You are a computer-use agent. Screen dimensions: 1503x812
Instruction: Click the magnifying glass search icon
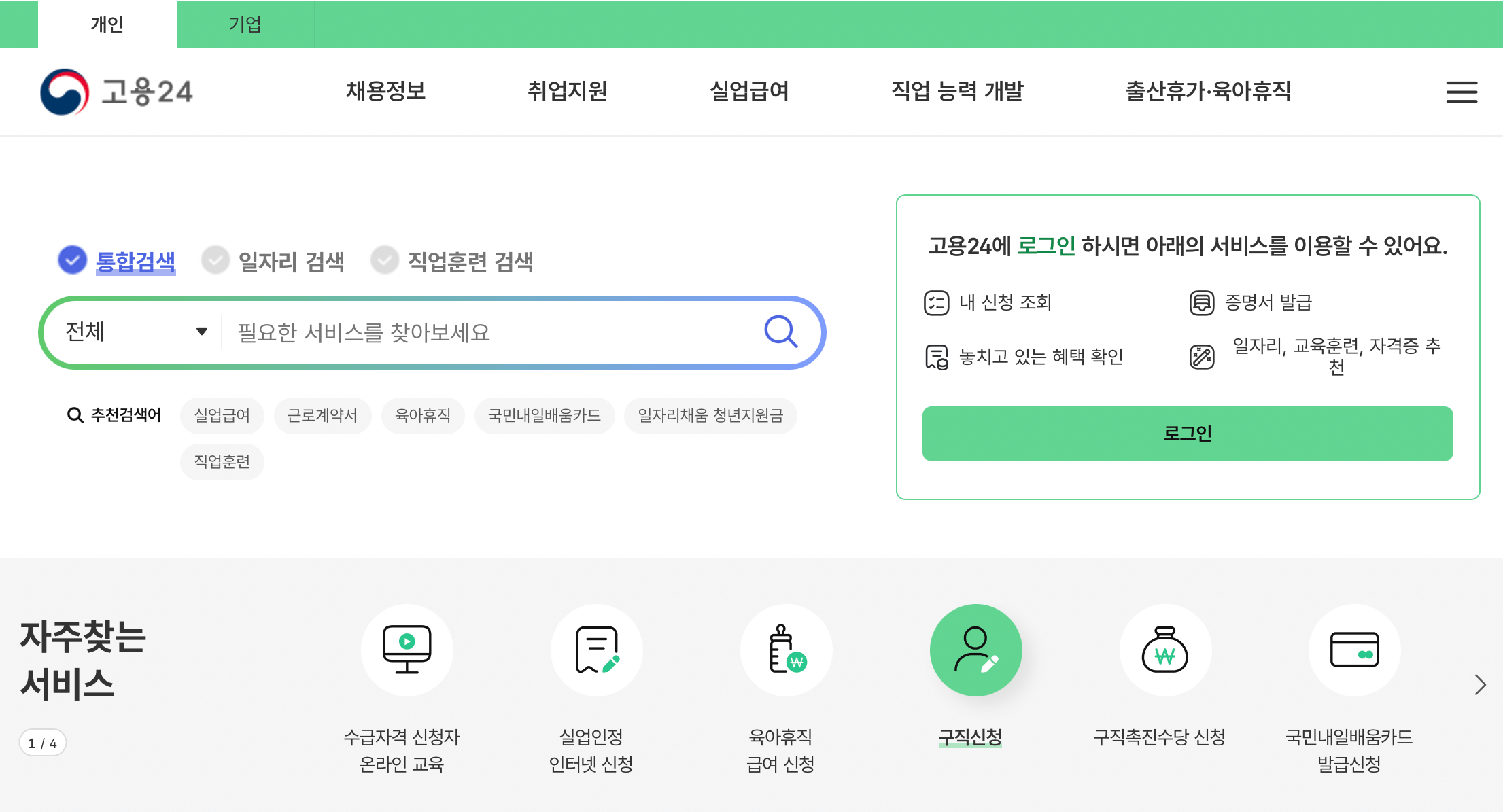780,332
